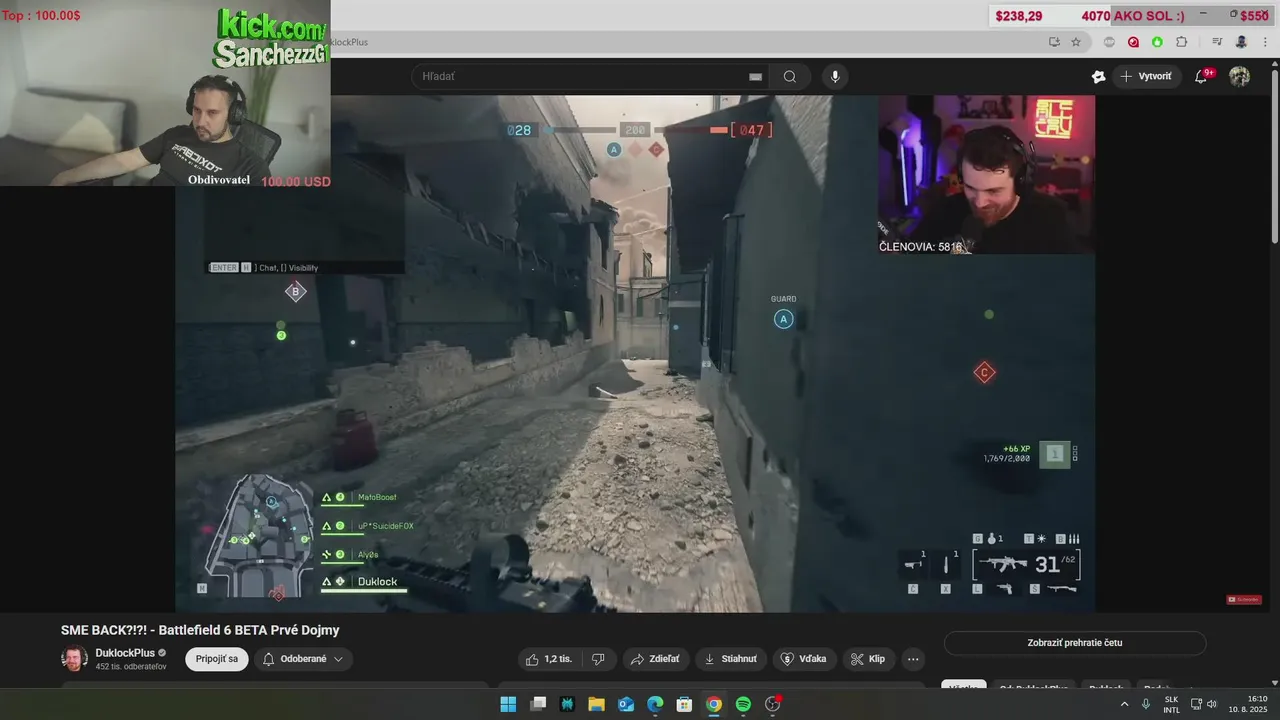Click the tray microphone icon
This screenshot has width=1280, height=720.
pyautogui.click(x=1146, y=704)
